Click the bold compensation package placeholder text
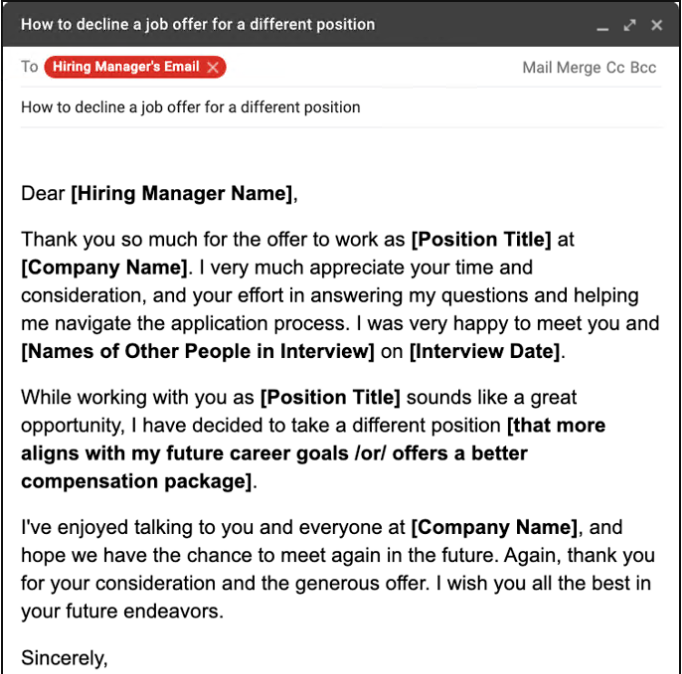Viewport: 682px width, 674px height. point(137,481)
